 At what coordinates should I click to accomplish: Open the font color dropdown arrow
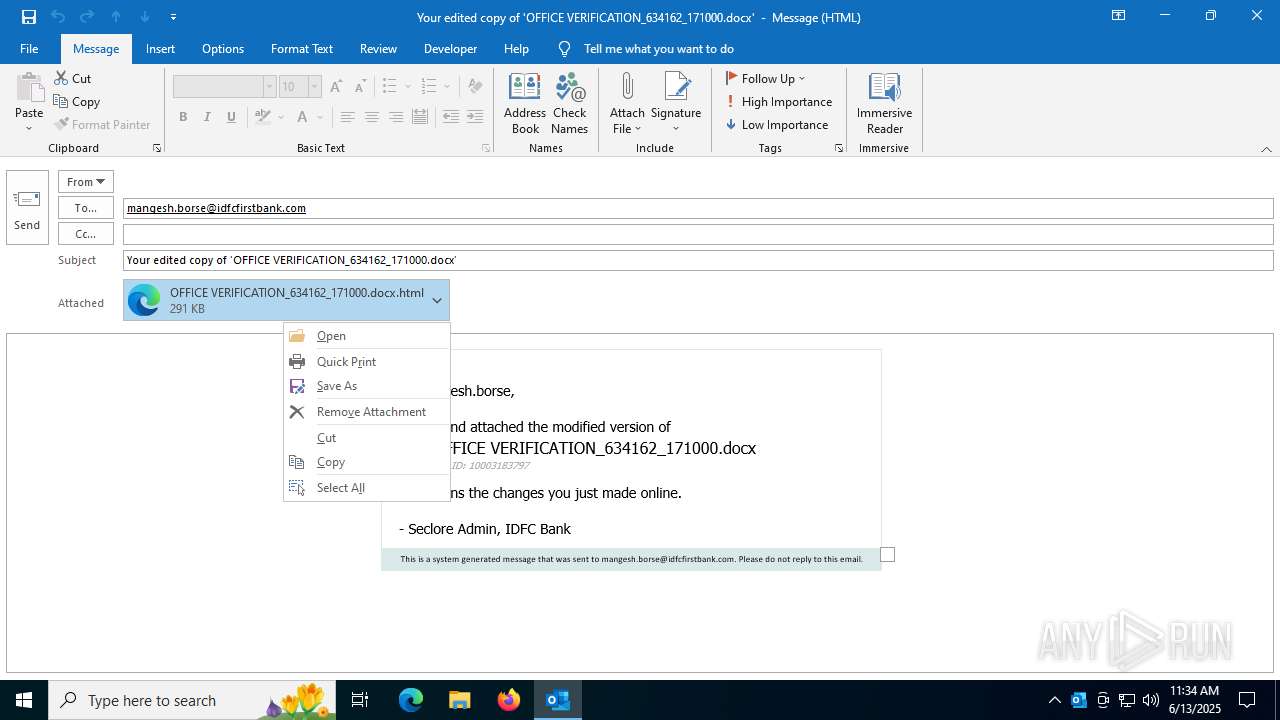point(320,117)
